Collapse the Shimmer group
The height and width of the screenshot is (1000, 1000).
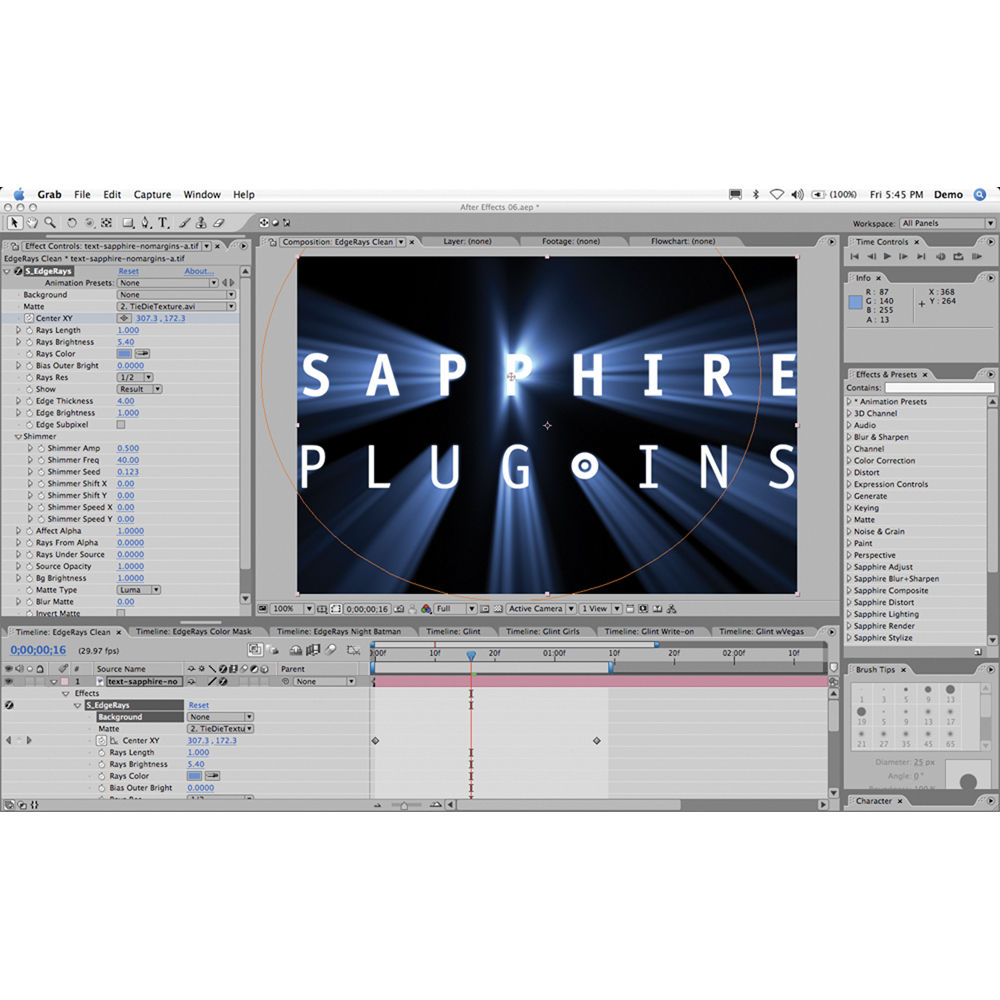(x=18, y=437)
